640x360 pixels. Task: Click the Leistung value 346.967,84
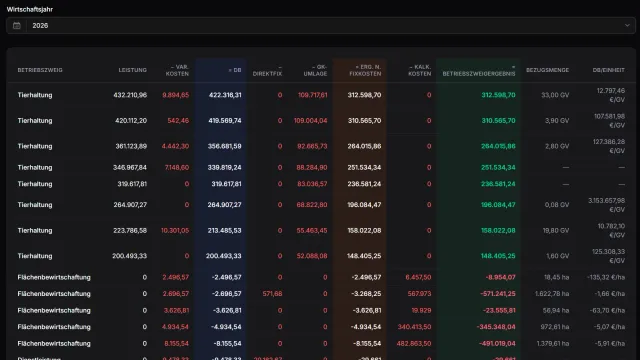pyautogui.click(x=129, y=167)
